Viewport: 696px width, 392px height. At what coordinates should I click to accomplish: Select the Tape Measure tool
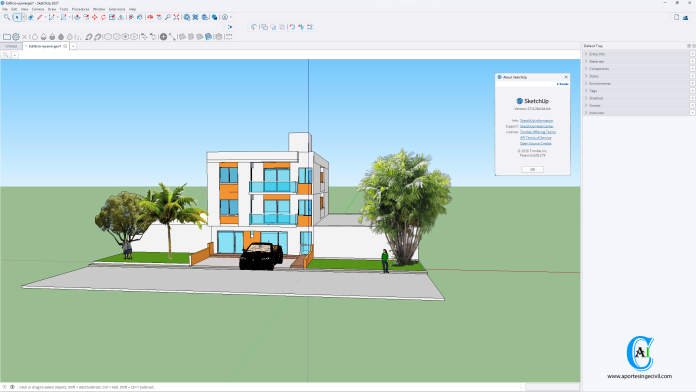[130, 17]
